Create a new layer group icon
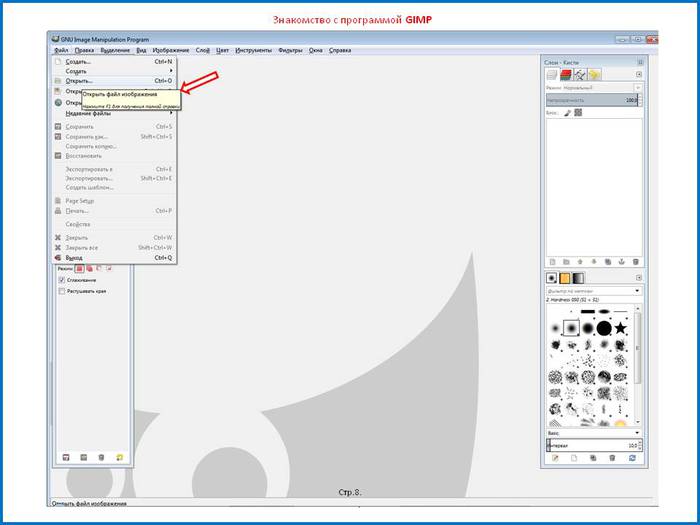The image size is (700, 525). pos(566,262)
